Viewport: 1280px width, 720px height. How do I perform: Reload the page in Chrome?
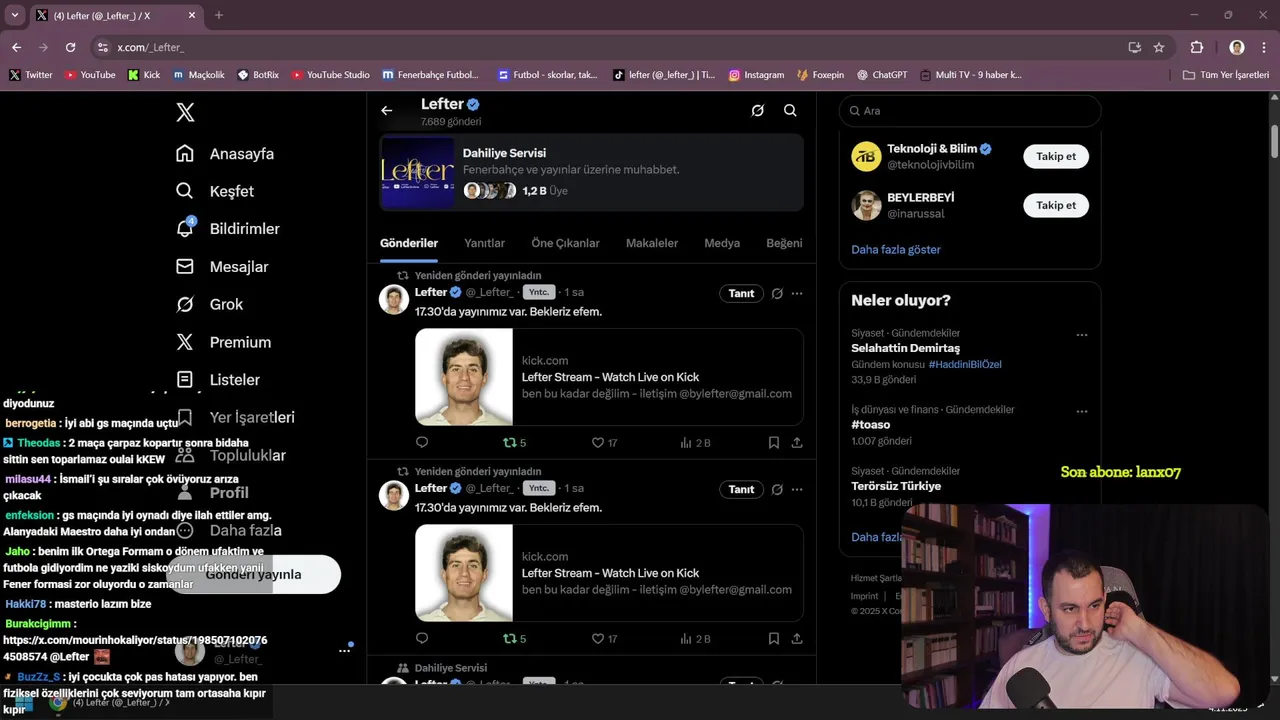click(x=70, y=47)
